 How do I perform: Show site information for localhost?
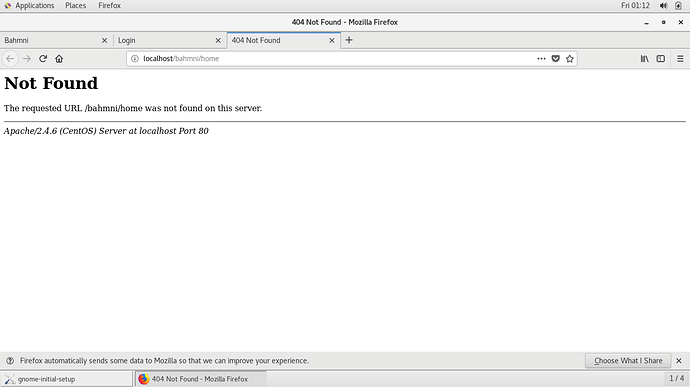click(x=135, y=59)
